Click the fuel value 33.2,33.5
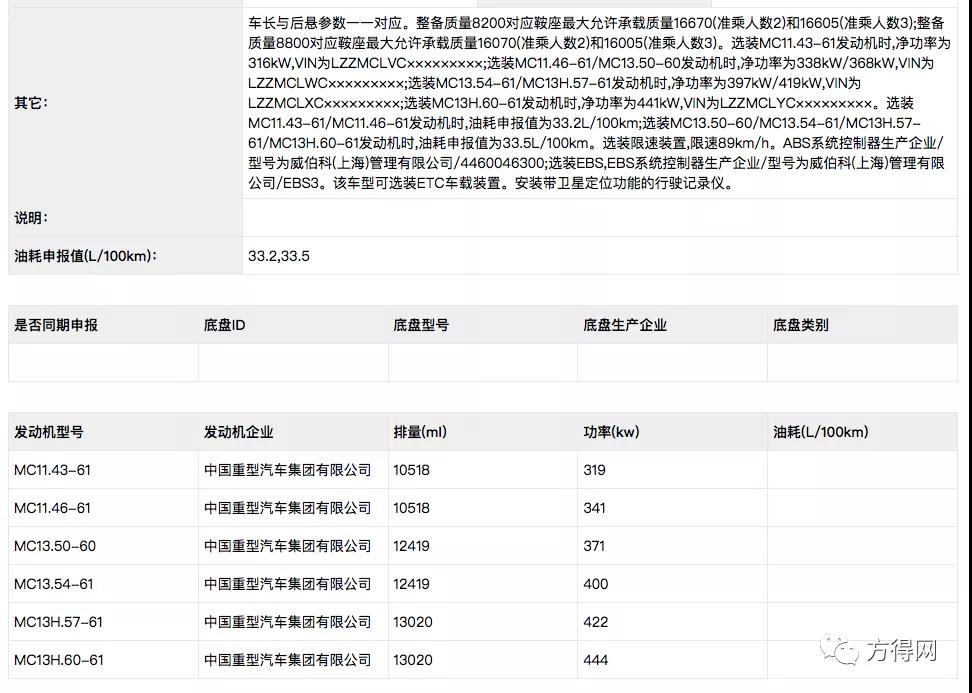The width and height of the screenshot is (972, 693). [276, 256]
